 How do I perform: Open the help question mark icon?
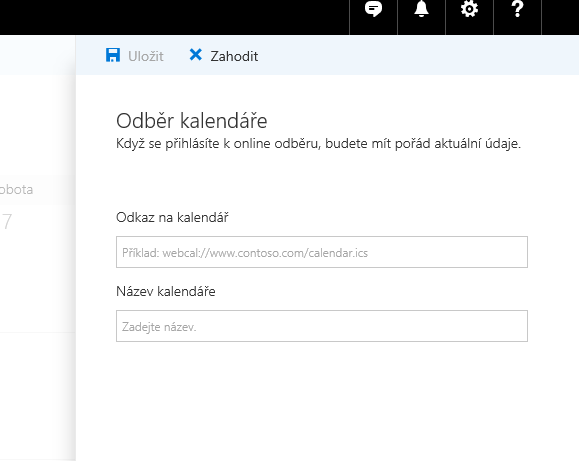[x=517, y=9]
